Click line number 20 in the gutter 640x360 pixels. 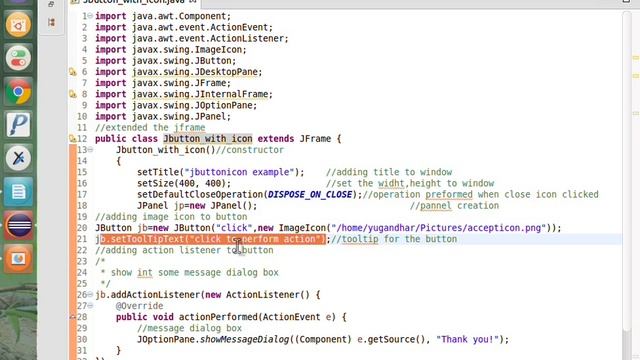(82, 228)
